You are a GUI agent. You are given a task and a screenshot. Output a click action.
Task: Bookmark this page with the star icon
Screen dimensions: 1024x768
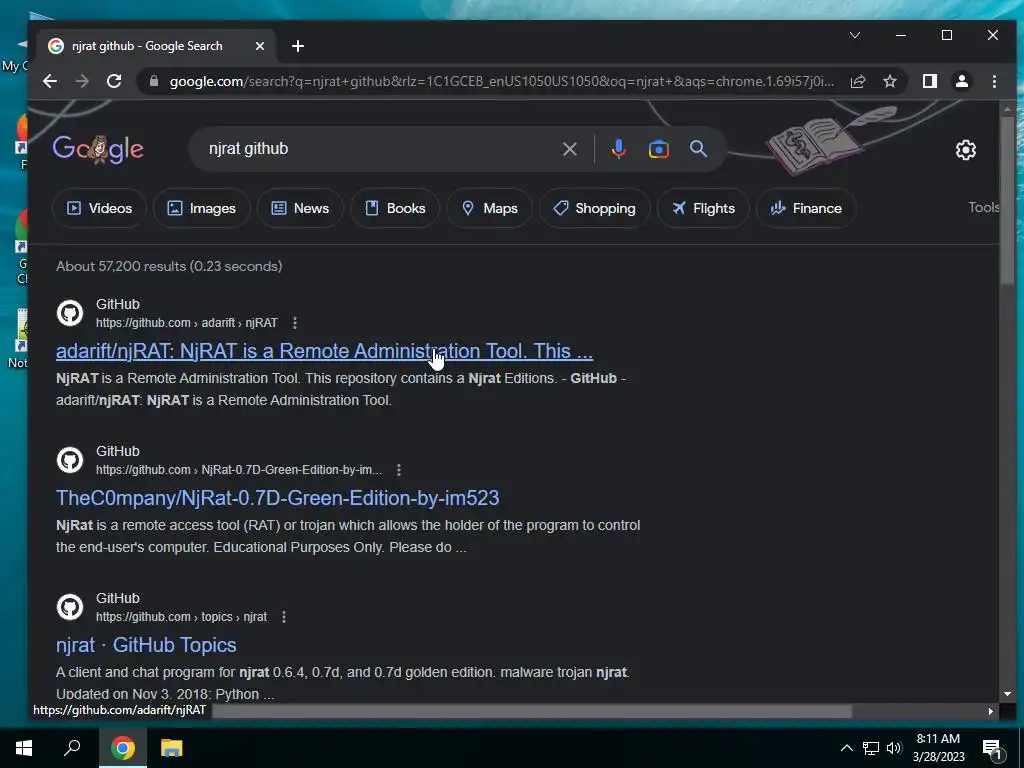tap(889, 81)
